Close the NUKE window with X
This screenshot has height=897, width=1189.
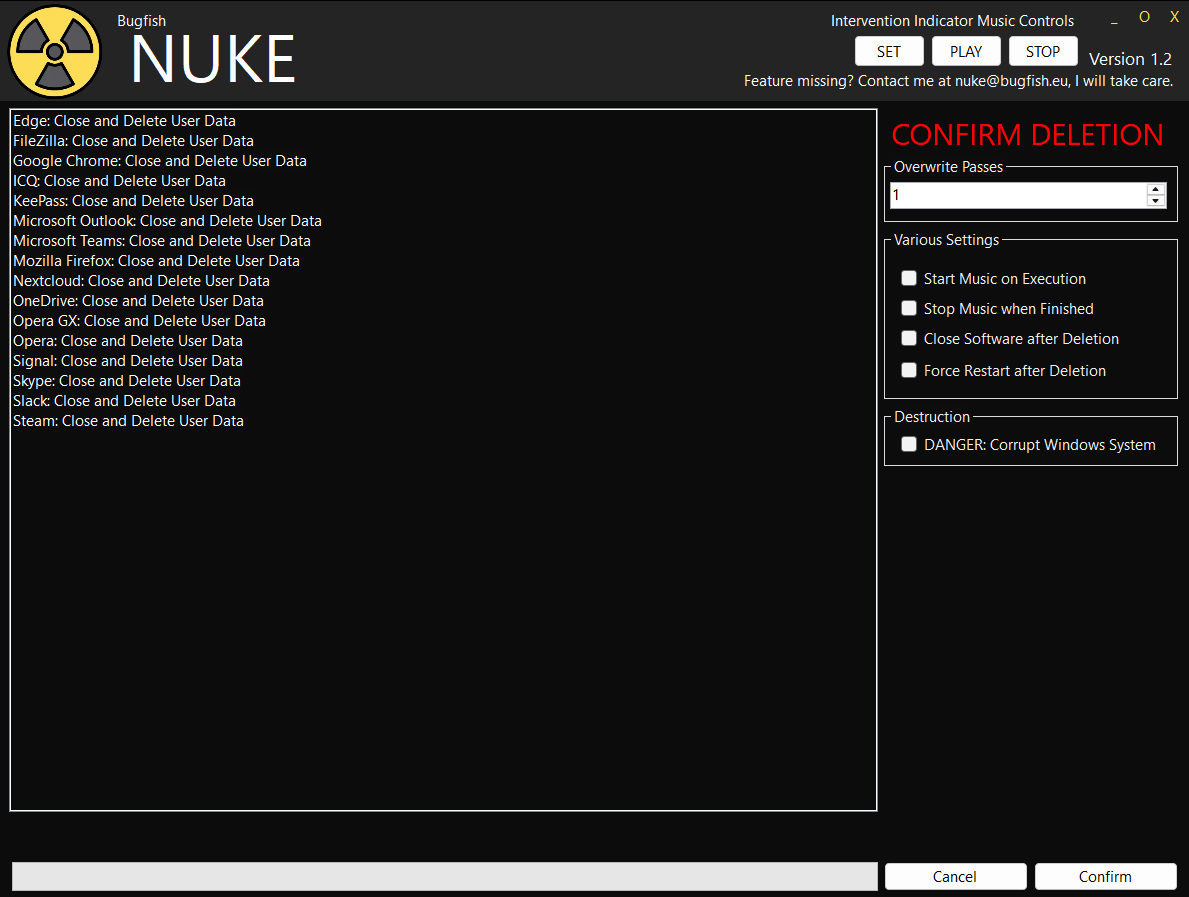point(1174,17)
